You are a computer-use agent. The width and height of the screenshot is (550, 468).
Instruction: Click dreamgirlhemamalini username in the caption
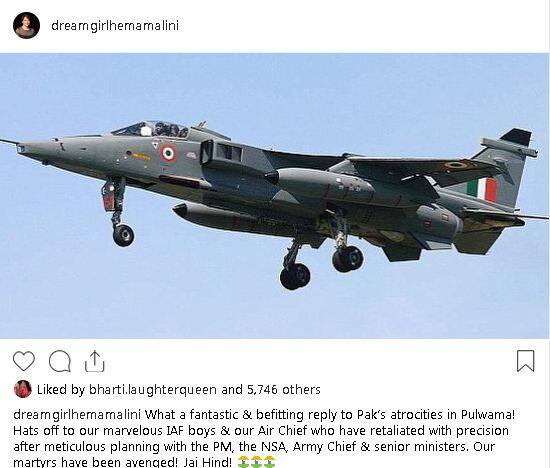(x=77, y=415)
